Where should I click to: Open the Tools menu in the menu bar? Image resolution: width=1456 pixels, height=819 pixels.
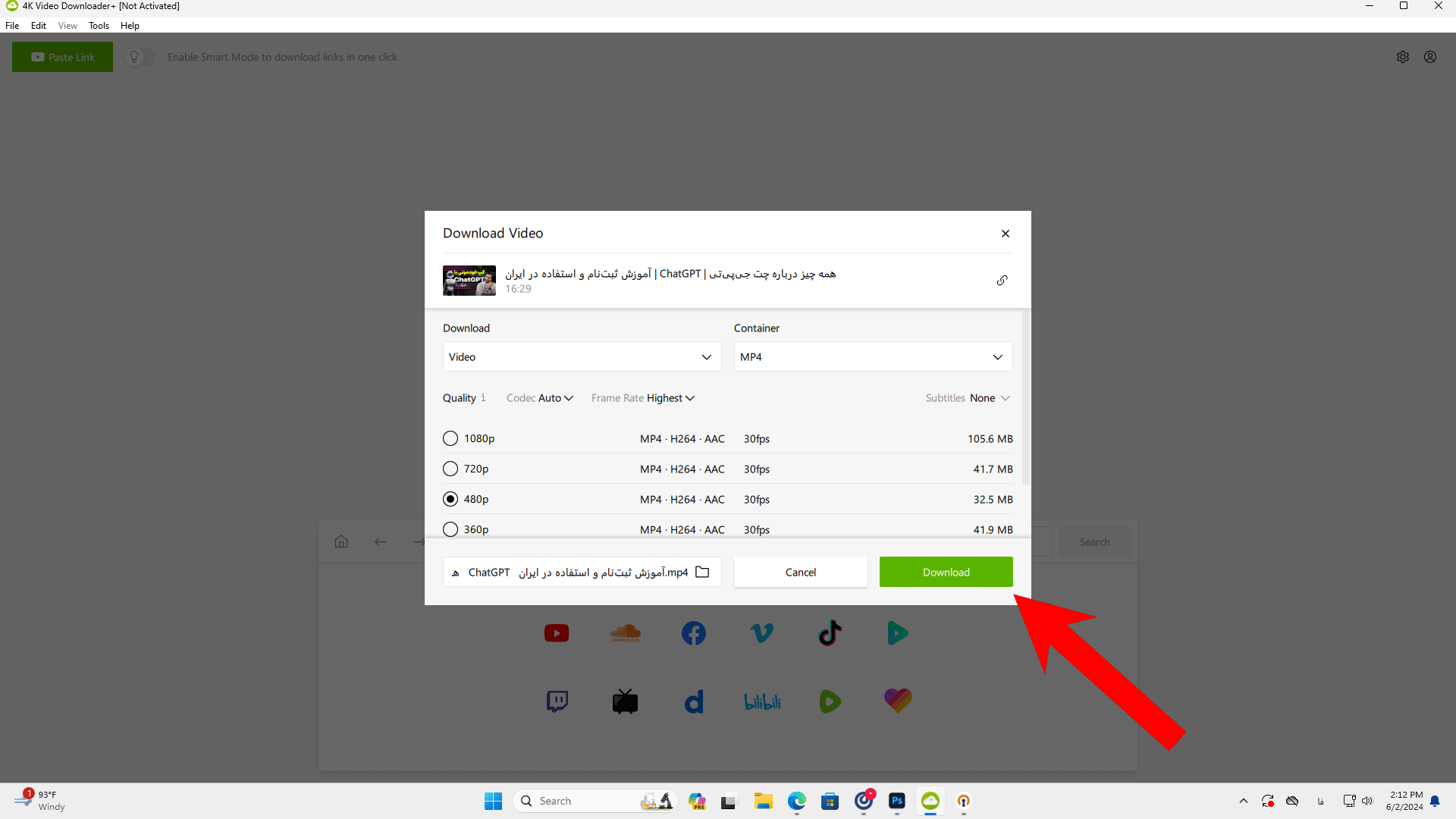click(x=99, y=25)
